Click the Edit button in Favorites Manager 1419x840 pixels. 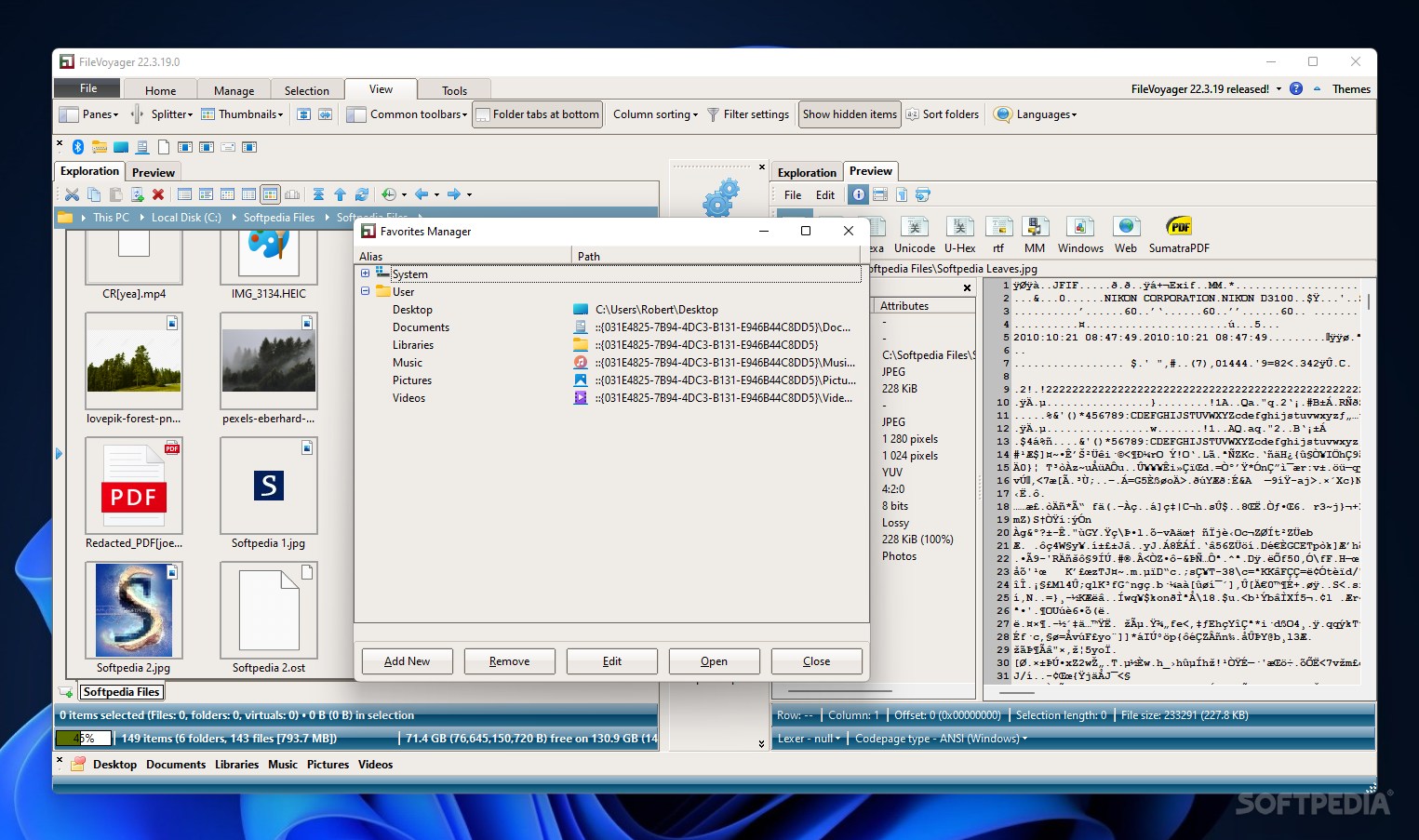click(x=612, y=661)
